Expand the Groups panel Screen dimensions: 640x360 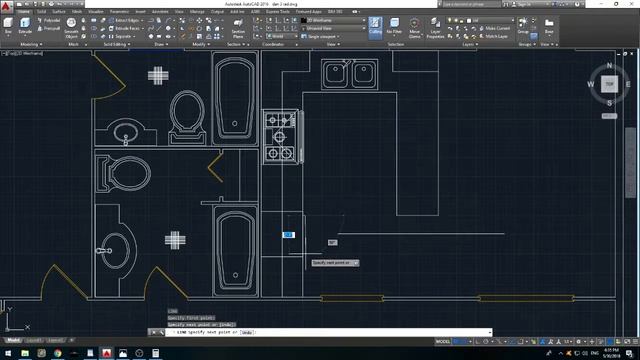(x=527, y=44)
